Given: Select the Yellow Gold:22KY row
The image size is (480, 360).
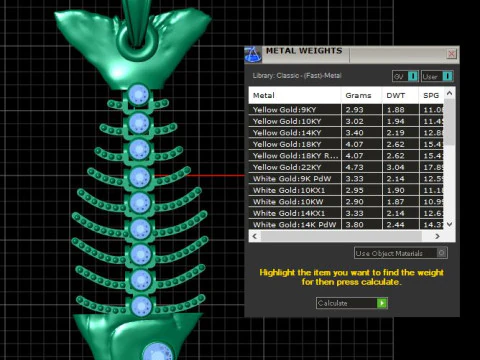Looking at the screenshot, I should [x=347, y=167].
